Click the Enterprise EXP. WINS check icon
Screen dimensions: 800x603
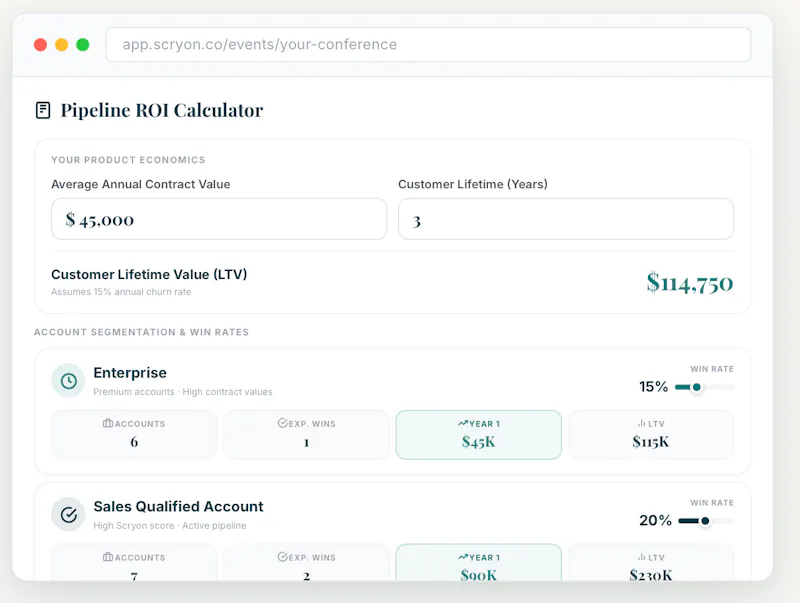(x=282, y=423)
